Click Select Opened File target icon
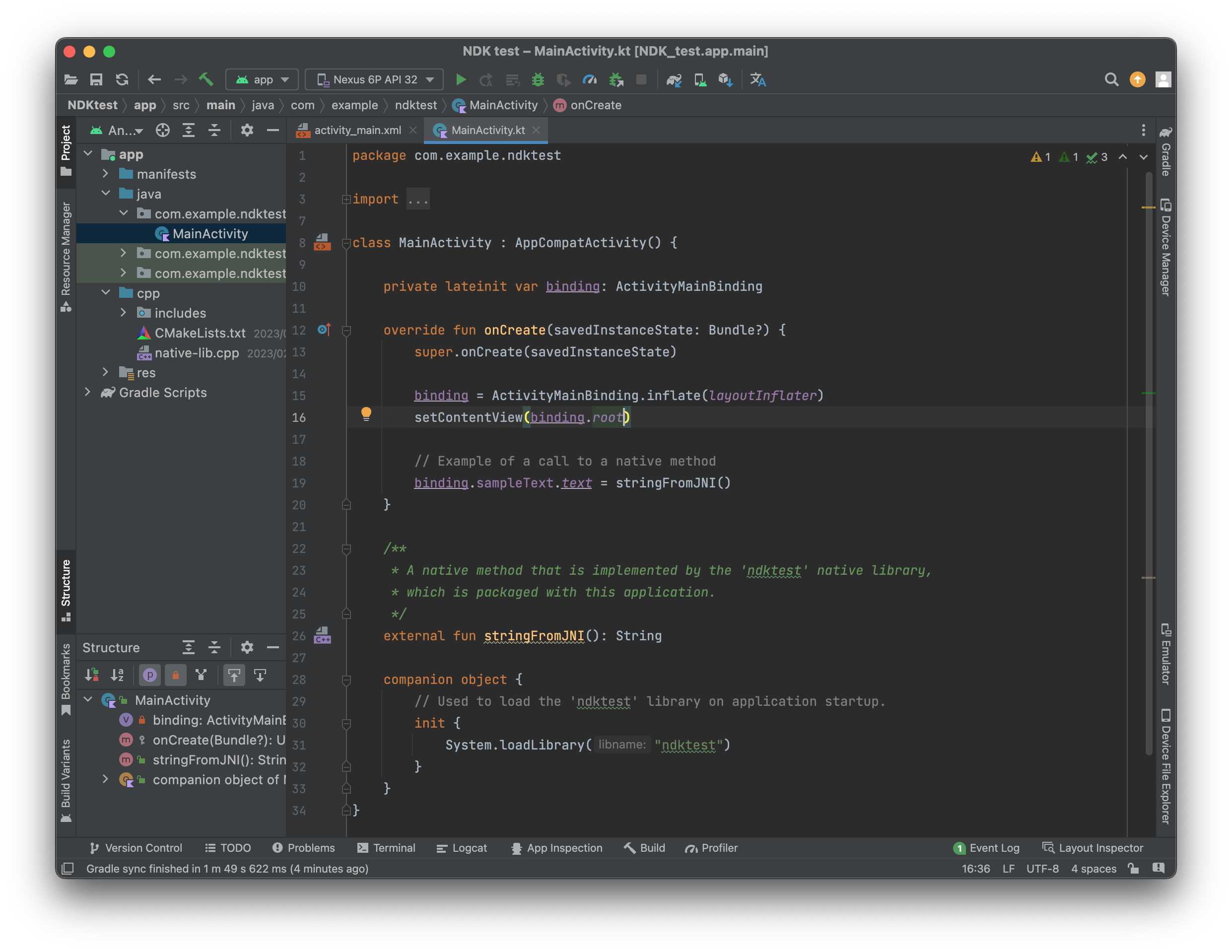The height and width of the screenshot is (952, 1232). pos(162,130)
